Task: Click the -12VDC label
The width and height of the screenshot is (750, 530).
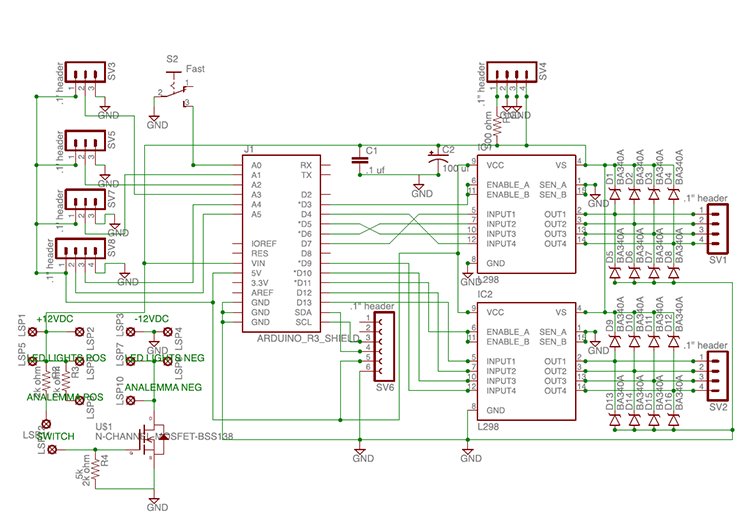Action: pos(152,319)
